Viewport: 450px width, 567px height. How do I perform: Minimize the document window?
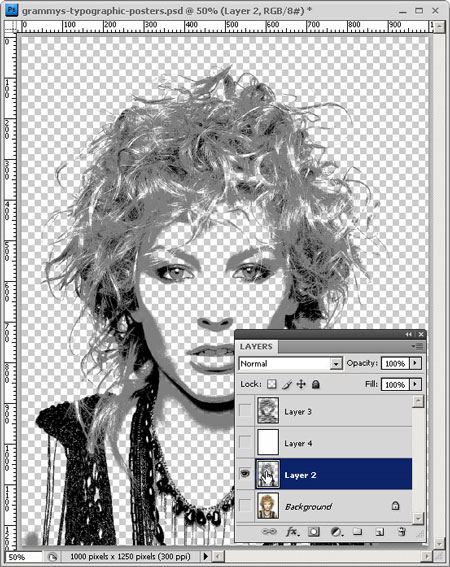[402, 11]
